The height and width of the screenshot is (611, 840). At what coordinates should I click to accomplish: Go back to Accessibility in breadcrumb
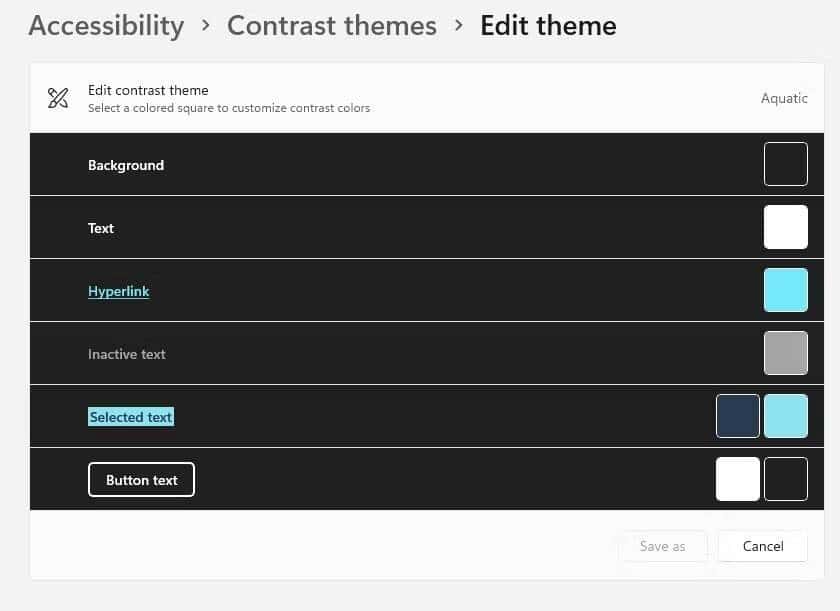pos(106,25)
